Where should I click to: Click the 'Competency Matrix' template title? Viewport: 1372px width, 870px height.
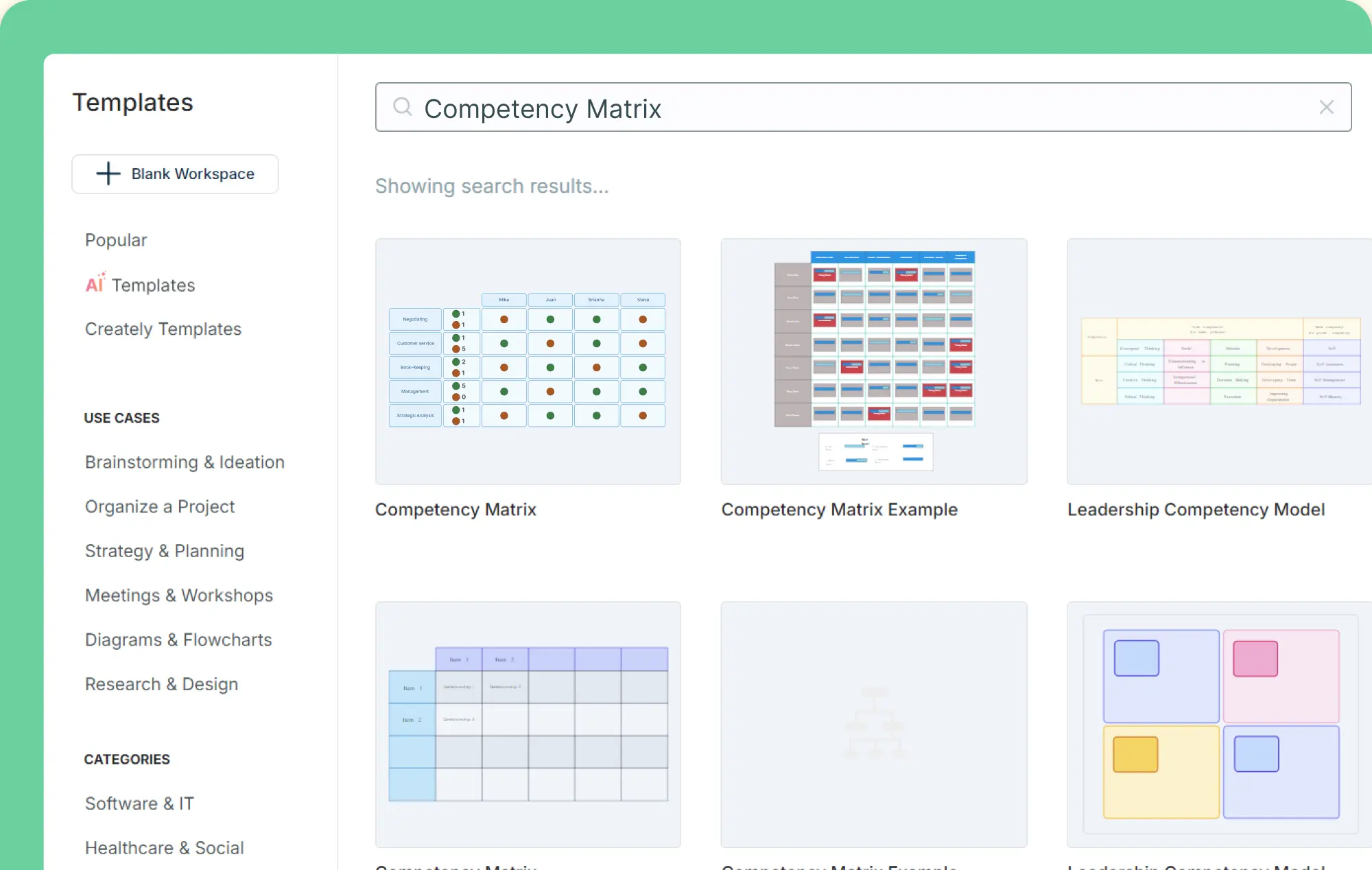pyautogui.click(x=456, y=510)
